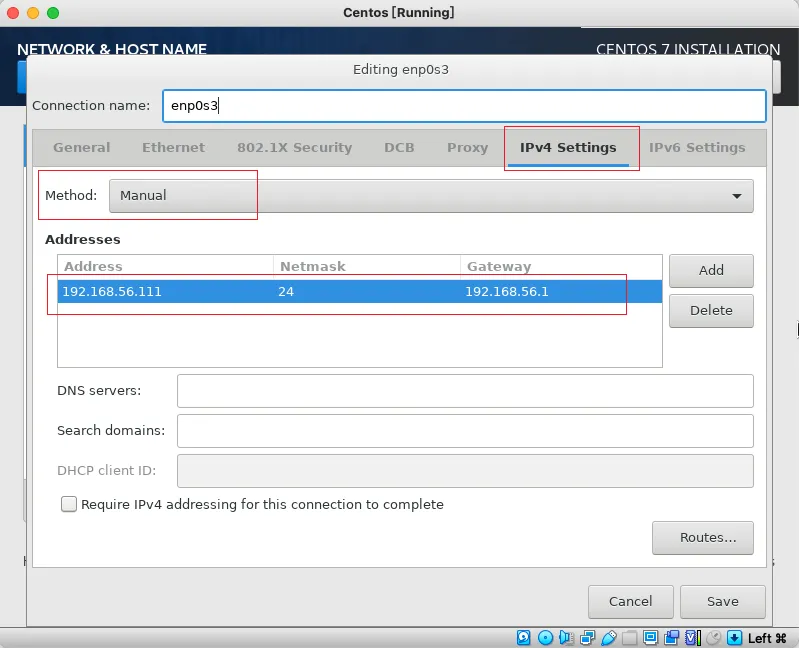
Task: Open the General tab
Action: (x=82, y=148)
